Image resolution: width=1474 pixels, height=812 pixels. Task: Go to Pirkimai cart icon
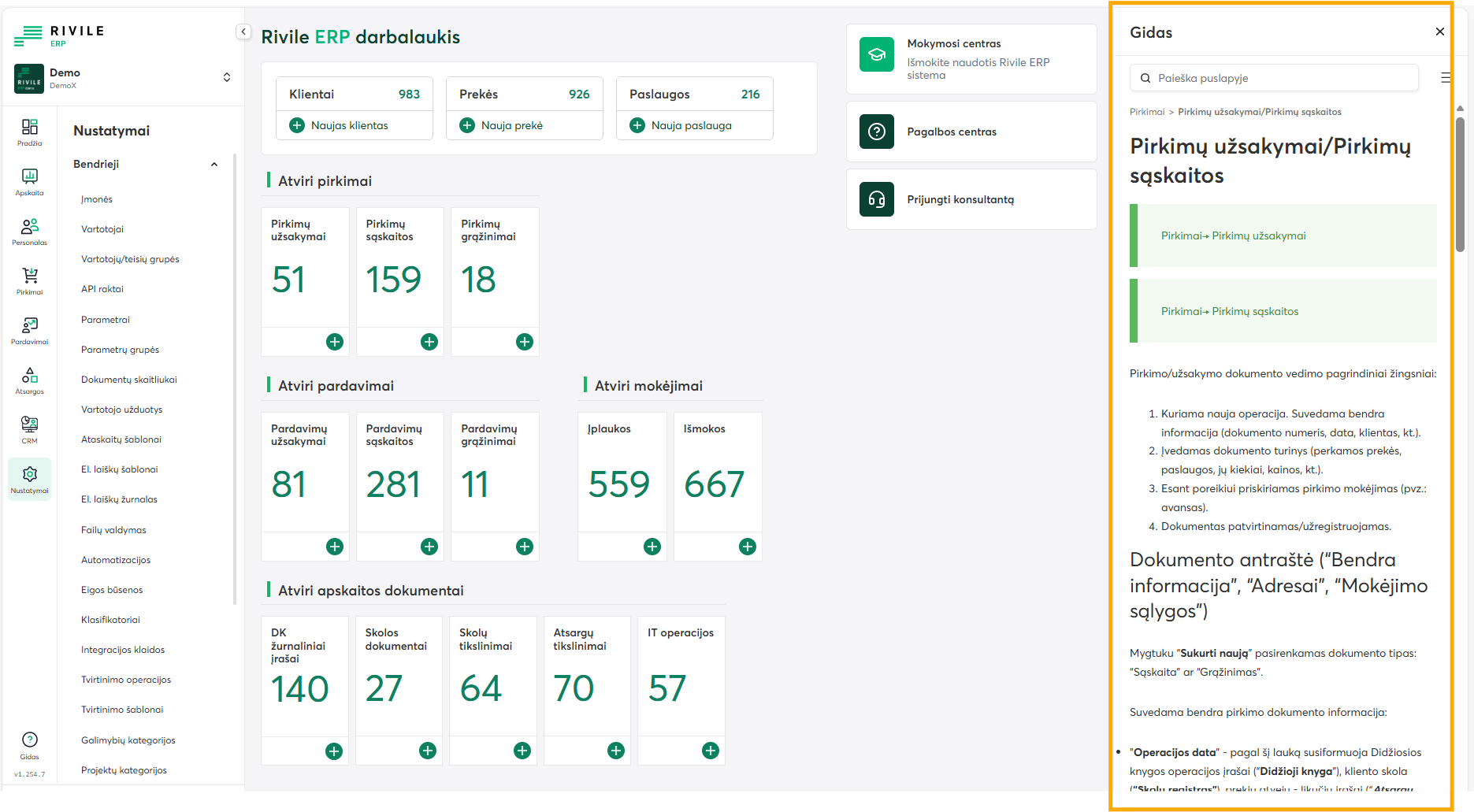tap(29, 280)
